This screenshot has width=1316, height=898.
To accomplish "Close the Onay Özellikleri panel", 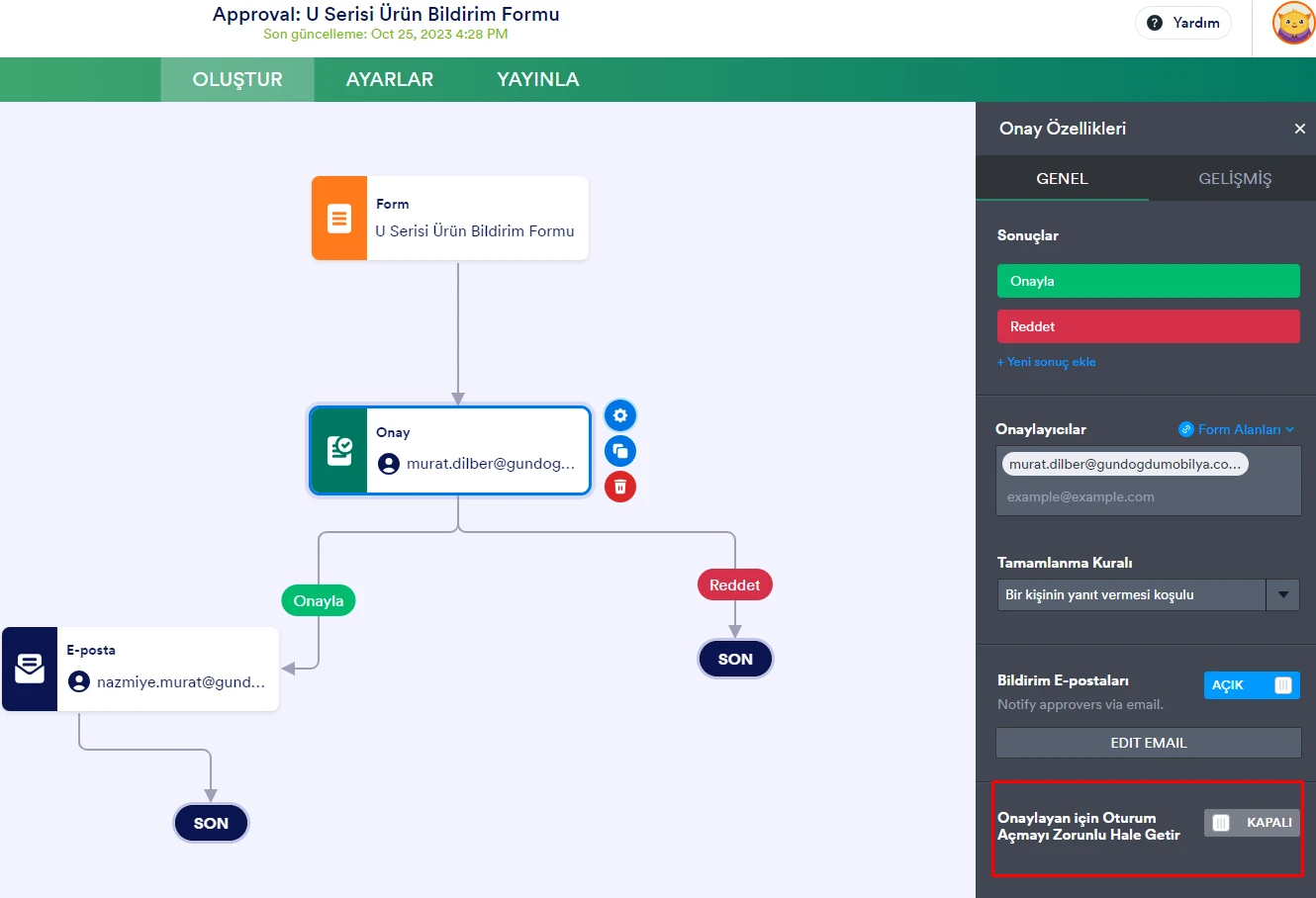I will pos(1299,129).
